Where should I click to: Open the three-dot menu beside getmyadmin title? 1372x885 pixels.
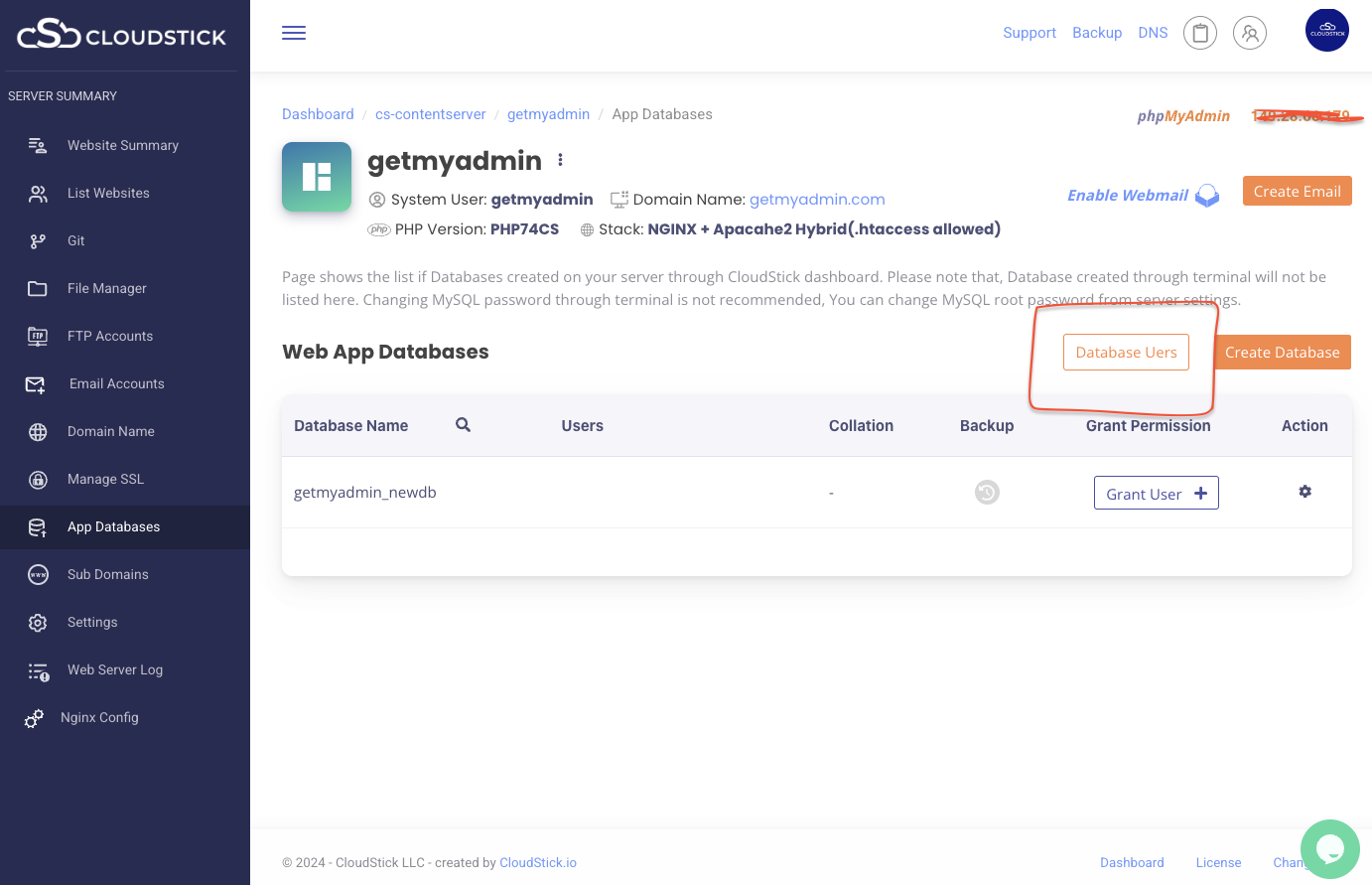point(561,159)
